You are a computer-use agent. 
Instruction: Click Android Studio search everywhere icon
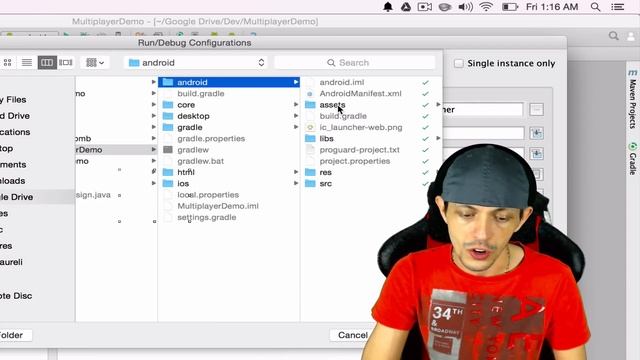click(x=613, y=36)
